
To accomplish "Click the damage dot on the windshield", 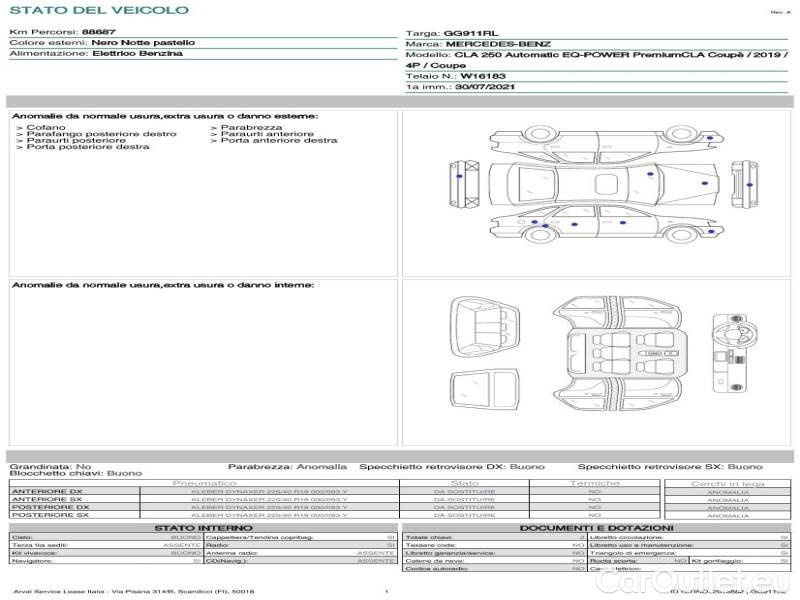I will click(651, 174).
